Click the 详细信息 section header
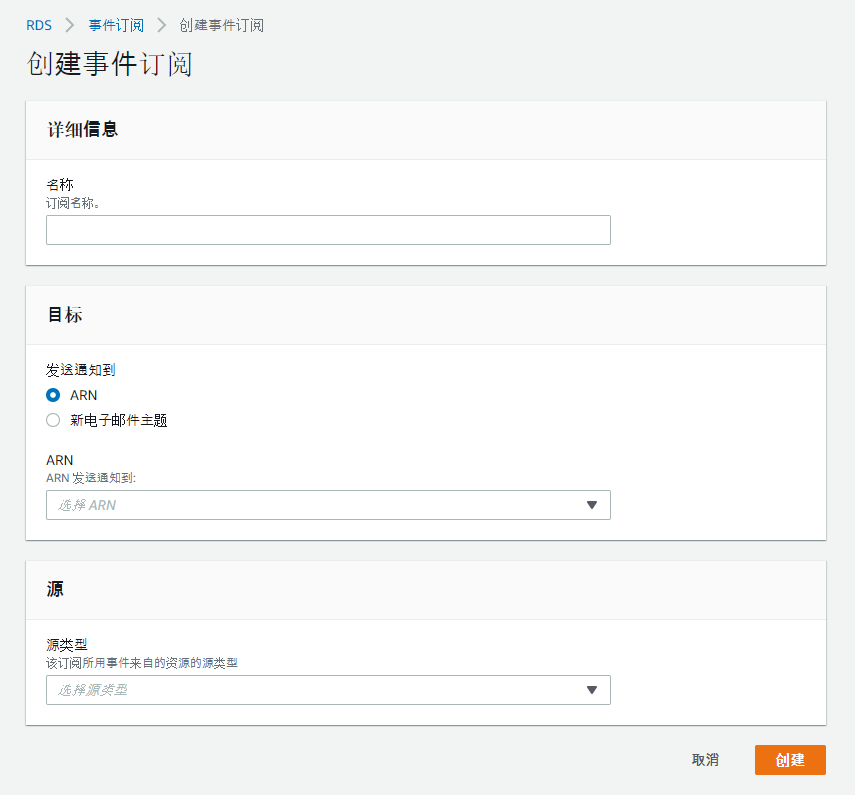Screen dimensions: 855x795 click(82, 129)
